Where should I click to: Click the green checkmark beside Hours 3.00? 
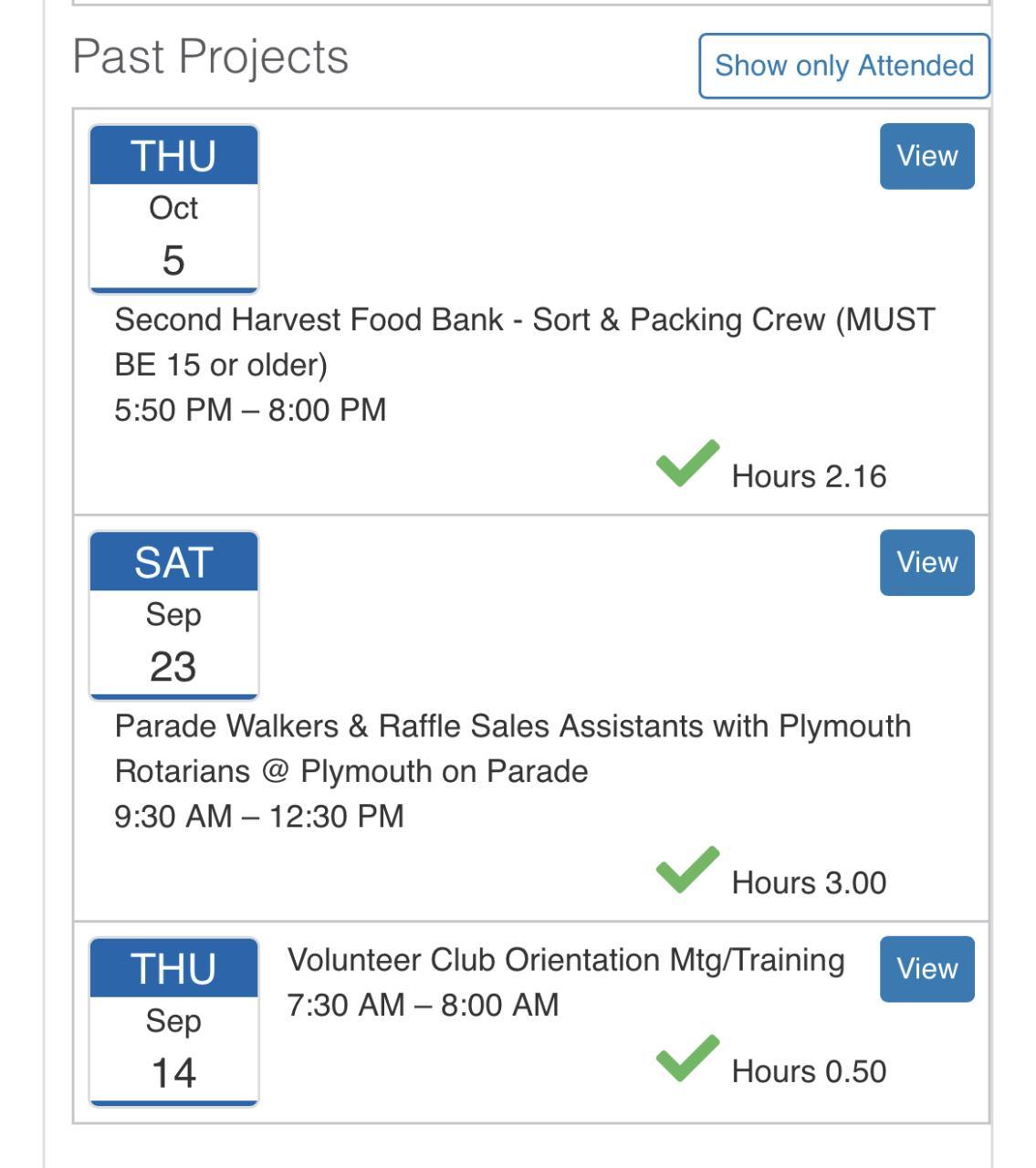(x=687, y=869)
